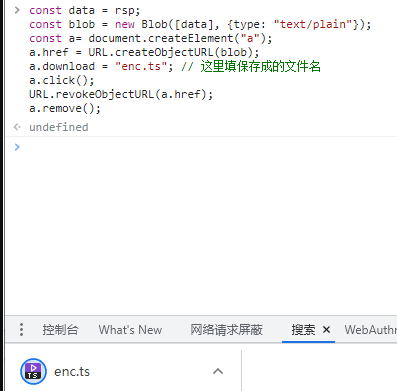Click the a.click(); code line
Image resolution: width=397 pixels, height=391 pixels.
(x=62, y=80)
